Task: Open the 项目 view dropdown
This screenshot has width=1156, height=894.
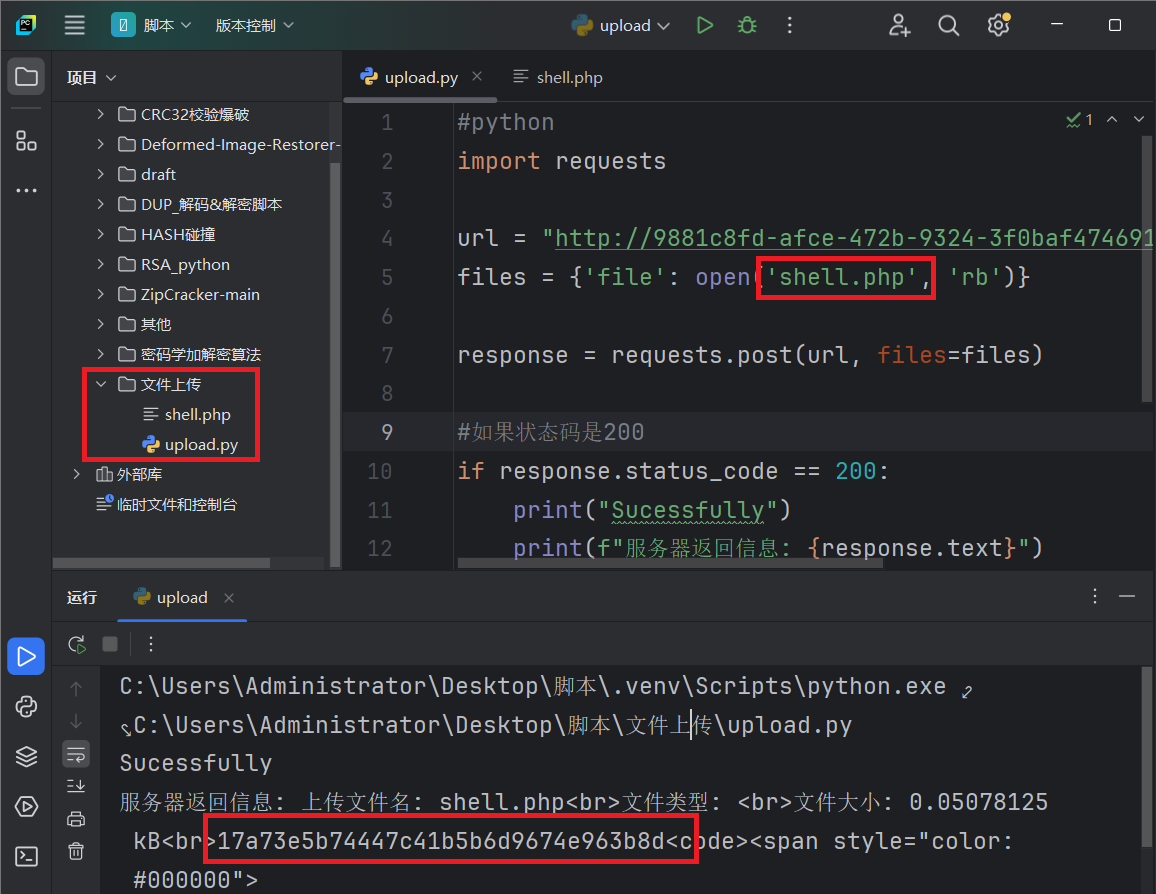Action: pyautogui.click(x=91, y=77)
